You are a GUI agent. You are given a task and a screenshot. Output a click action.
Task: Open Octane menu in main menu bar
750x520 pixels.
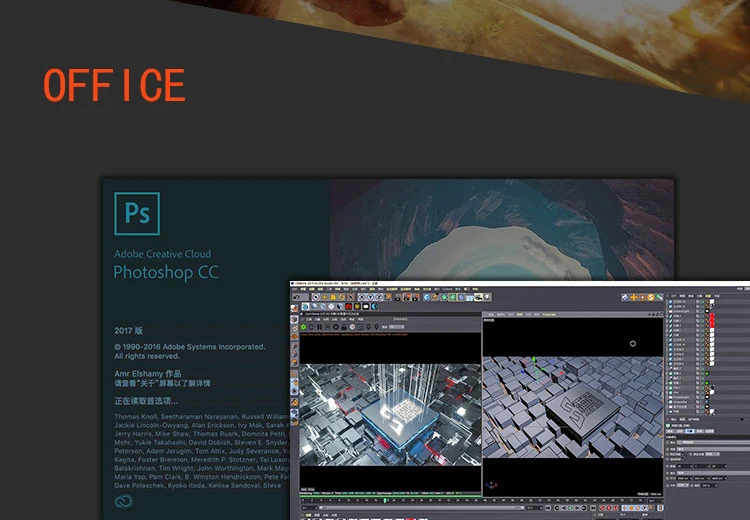(x=448, y=289)
